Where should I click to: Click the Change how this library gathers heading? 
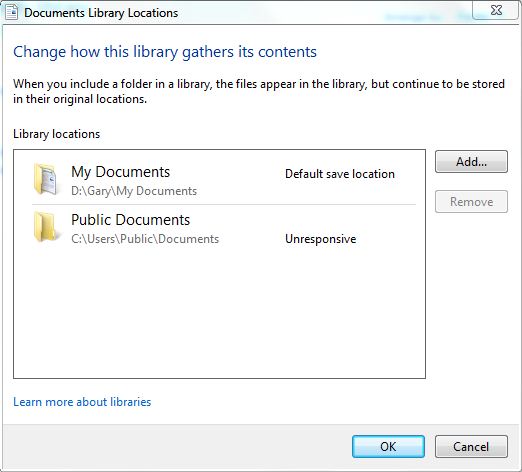coord(165,52)
